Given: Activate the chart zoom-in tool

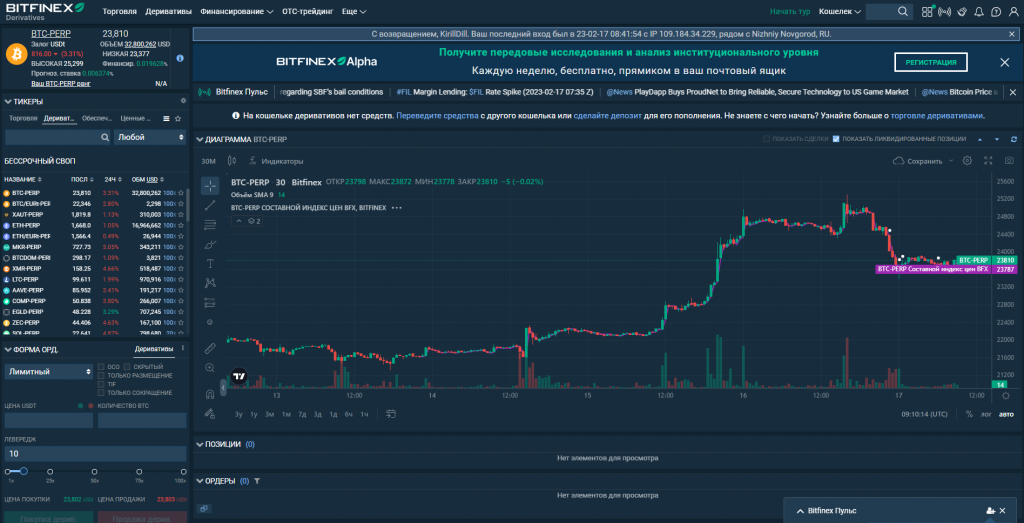Looking at the screenshot, I should pyautogui.click(x=210, y=368).
